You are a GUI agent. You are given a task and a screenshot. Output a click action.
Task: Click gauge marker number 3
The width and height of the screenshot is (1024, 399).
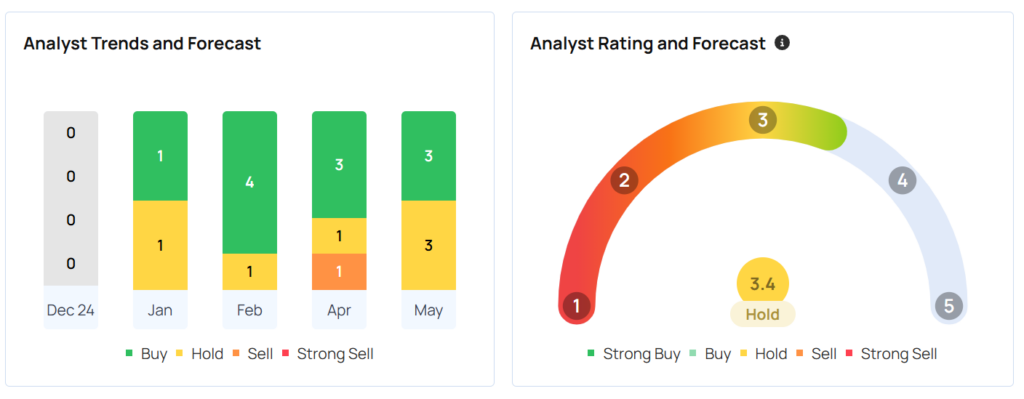763,121
